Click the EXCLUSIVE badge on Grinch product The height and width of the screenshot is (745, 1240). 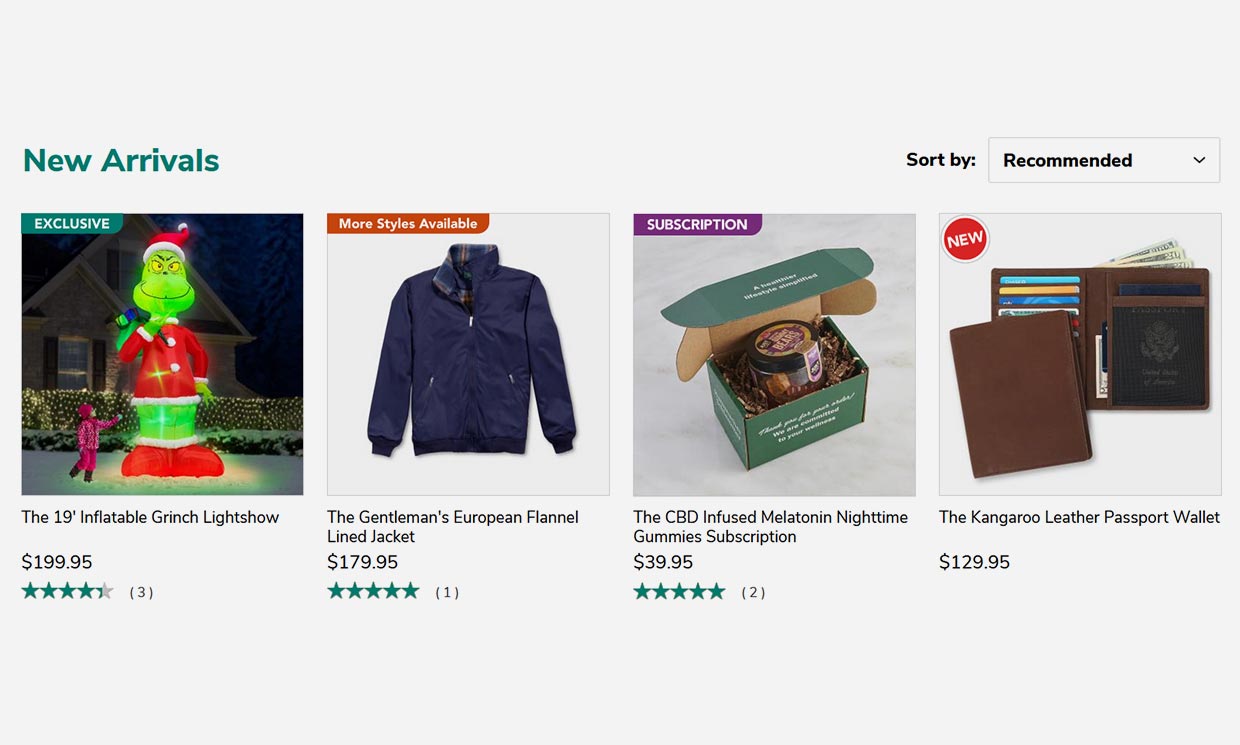pyautogui.click(x=71, y=223)
